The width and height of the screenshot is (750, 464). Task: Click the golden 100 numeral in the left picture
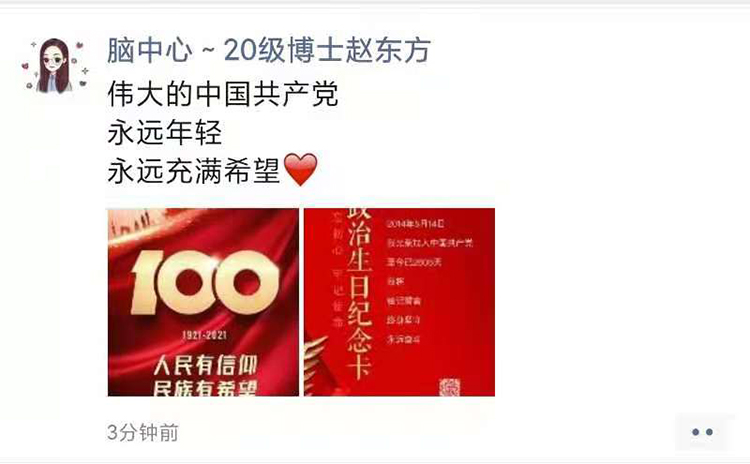(x=205, y=282)
